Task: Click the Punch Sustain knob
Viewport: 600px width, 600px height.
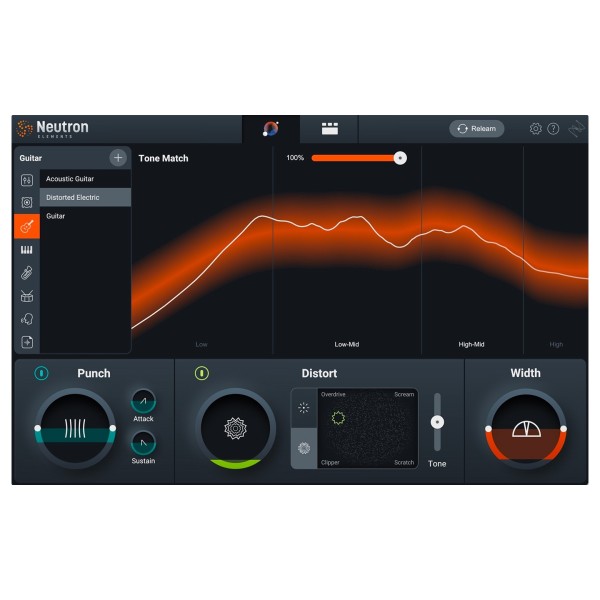Action: coord(143,443)
